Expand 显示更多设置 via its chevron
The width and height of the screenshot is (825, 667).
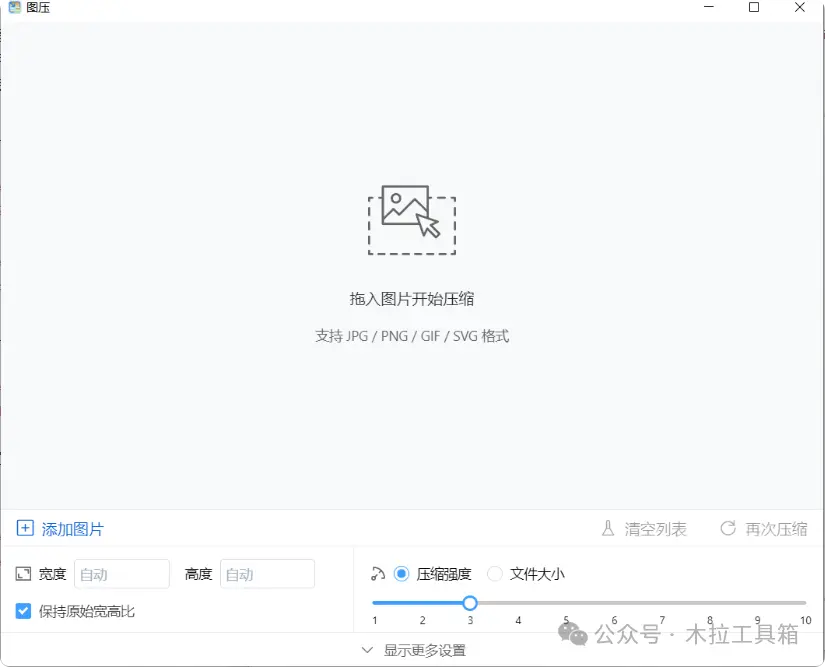368,649
